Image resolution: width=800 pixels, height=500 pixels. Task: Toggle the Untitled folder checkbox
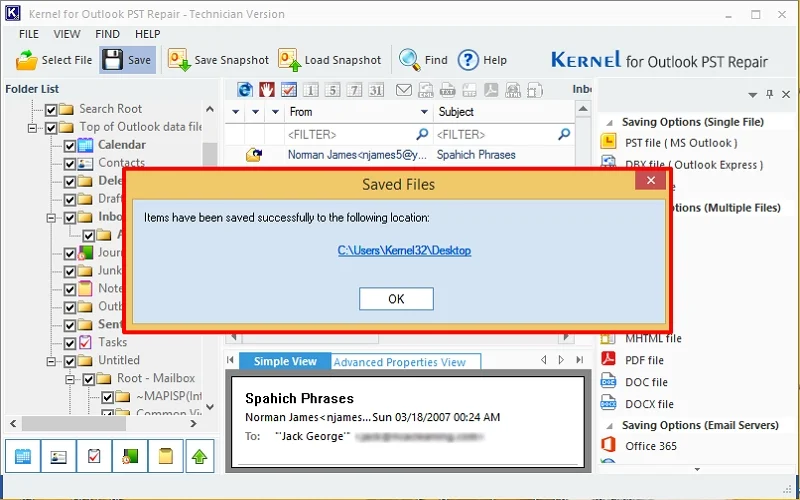[x=70, y=361]
